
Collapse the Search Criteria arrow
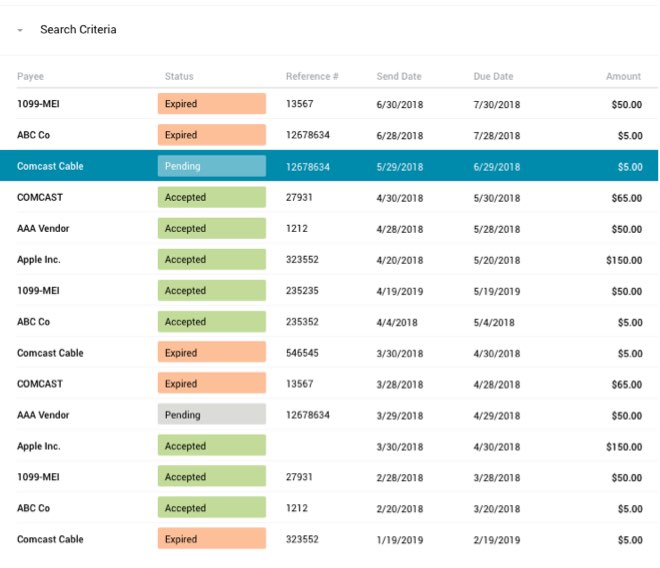[x=20, y=30]
